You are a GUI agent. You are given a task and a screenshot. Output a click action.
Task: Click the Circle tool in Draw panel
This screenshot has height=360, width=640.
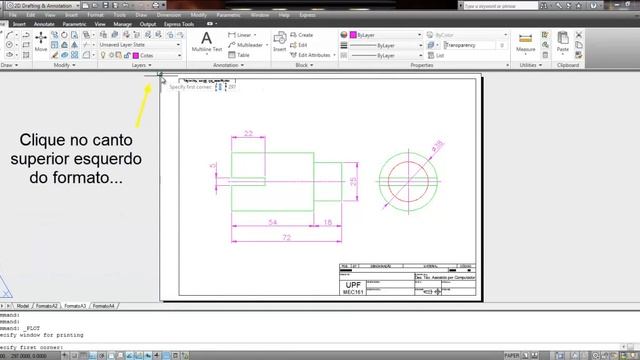click(x=9, y=45)
